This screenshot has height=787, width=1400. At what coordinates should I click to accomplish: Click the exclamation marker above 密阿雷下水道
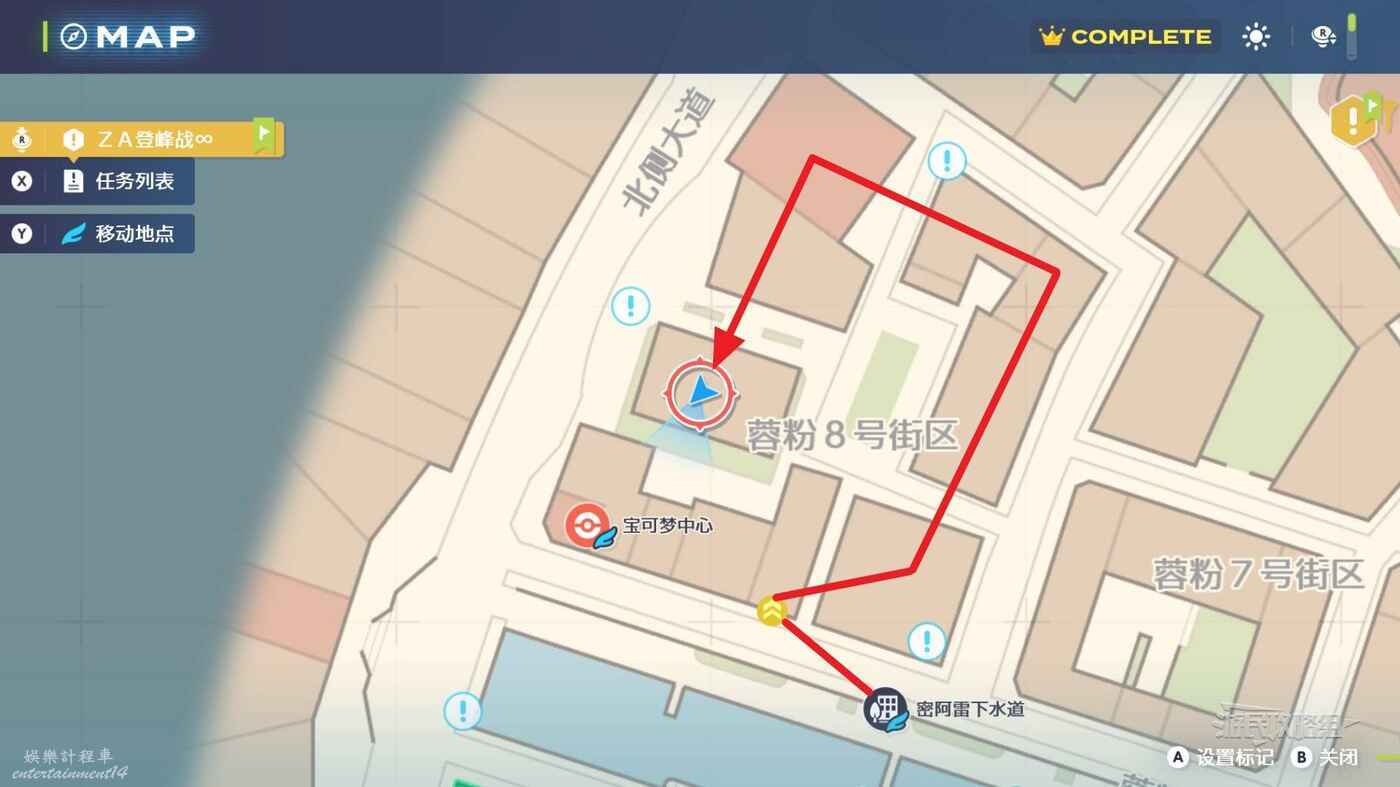[926, 641]
